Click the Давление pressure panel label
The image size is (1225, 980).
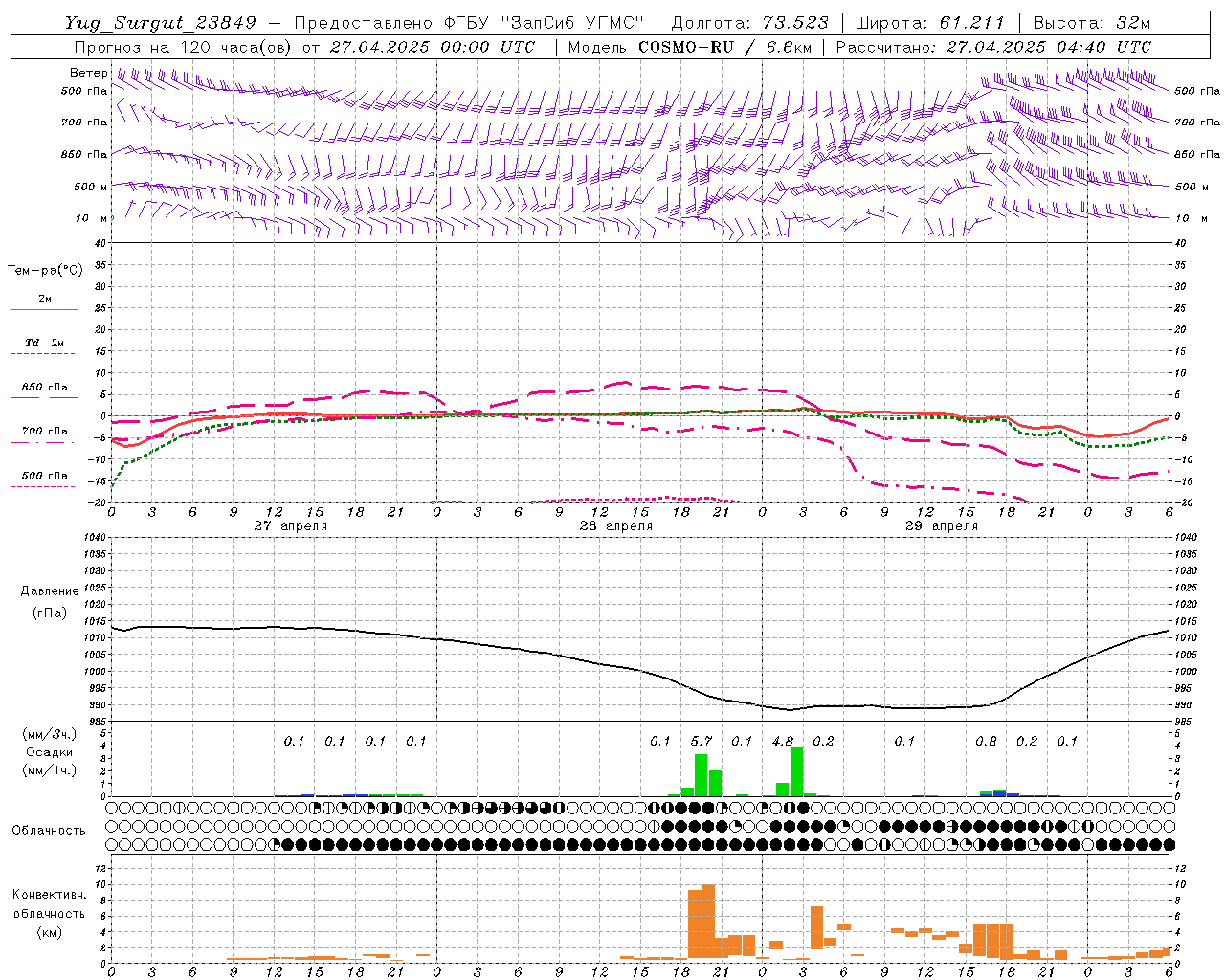coord(50,591)
